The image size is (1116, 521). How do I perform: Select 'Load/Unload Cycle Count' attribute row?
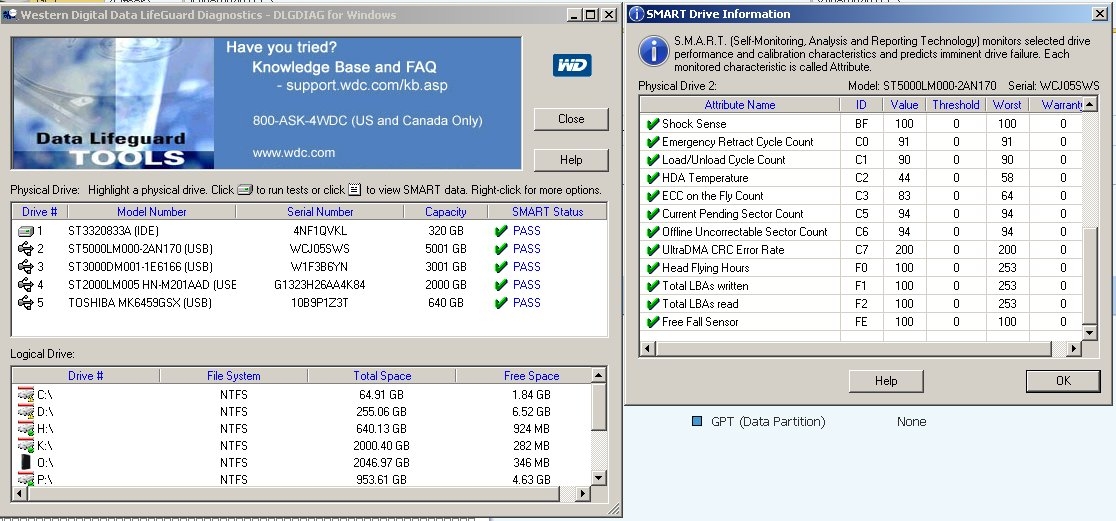[860, 159]
